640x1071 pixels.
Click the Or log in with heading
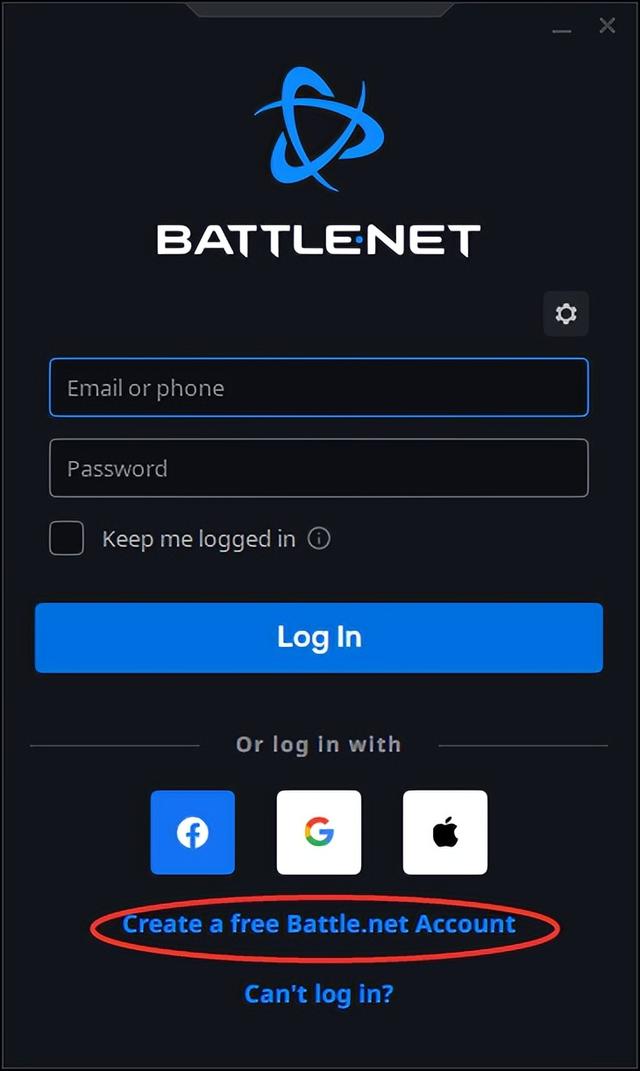(318, 744)
